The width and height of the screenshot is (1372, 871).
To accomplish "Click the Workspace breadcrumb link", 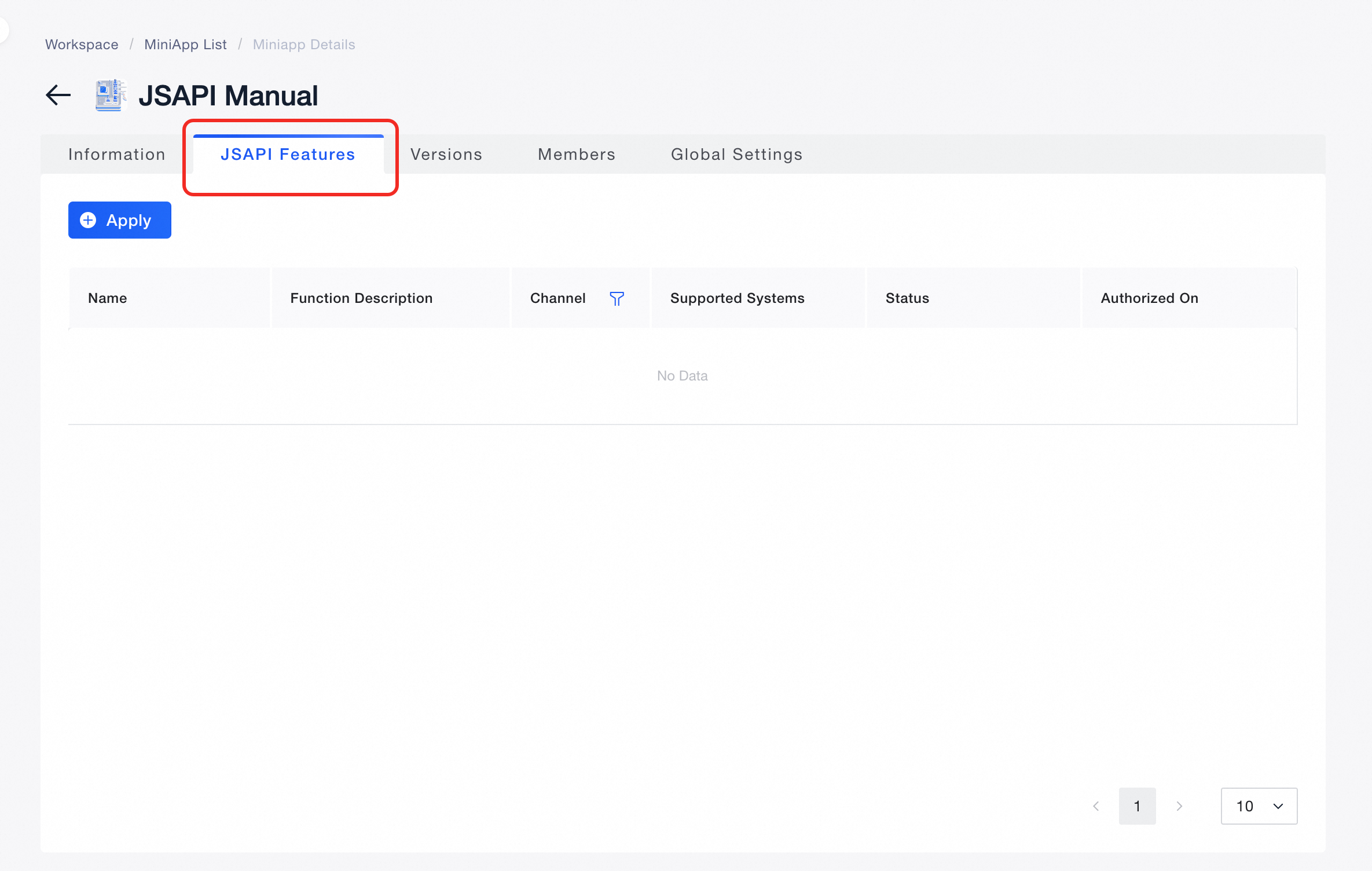I will [82, 45].
